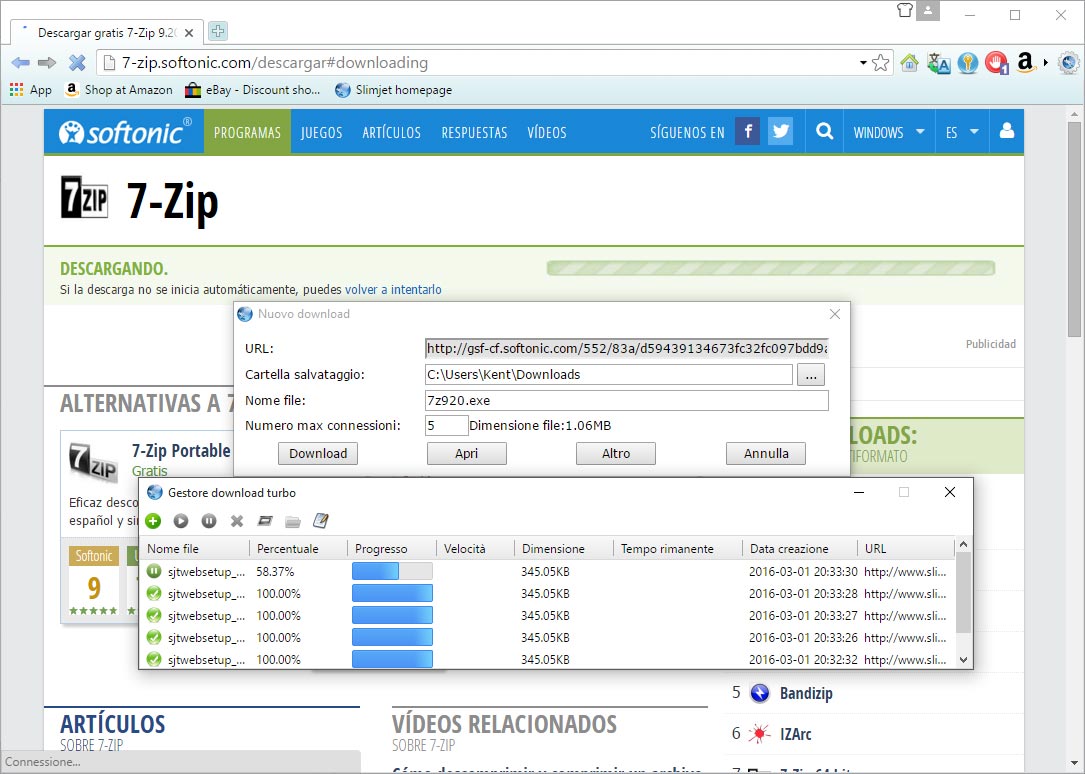Click the 58.37% progress bar of the paused download
The height and width of the screenshot is (774, 1085).
click(392, 571)
